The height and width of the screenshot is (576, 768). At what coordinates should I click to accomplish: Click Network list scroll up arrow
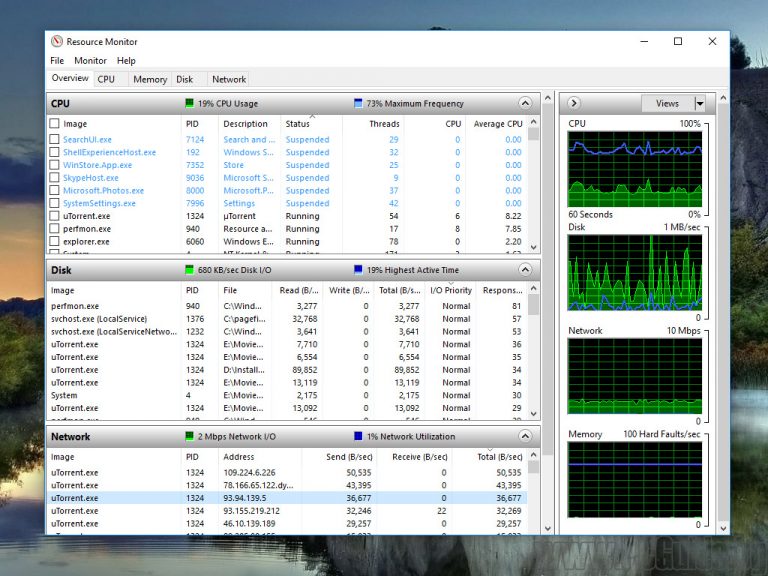click(534, 455)
